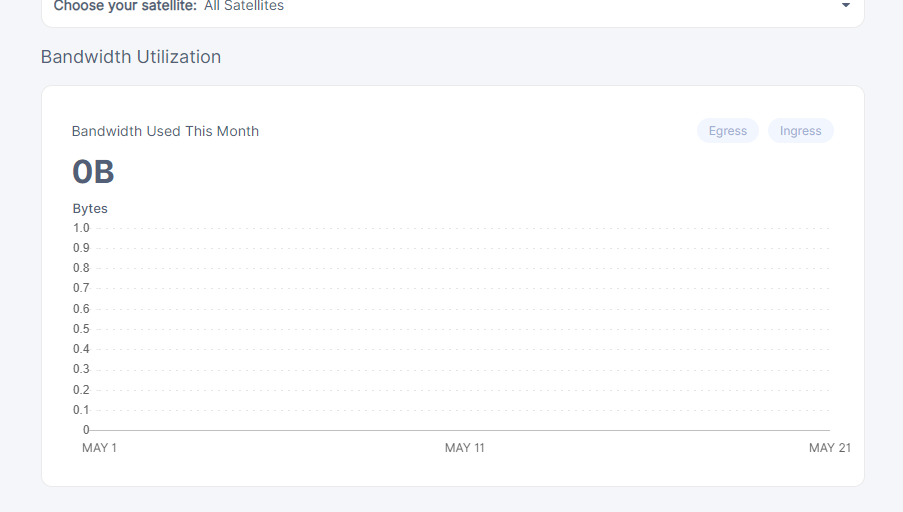Click the 1.0 y-axis tick label
Screen dimensions: 903x512
tap(81, 228)
